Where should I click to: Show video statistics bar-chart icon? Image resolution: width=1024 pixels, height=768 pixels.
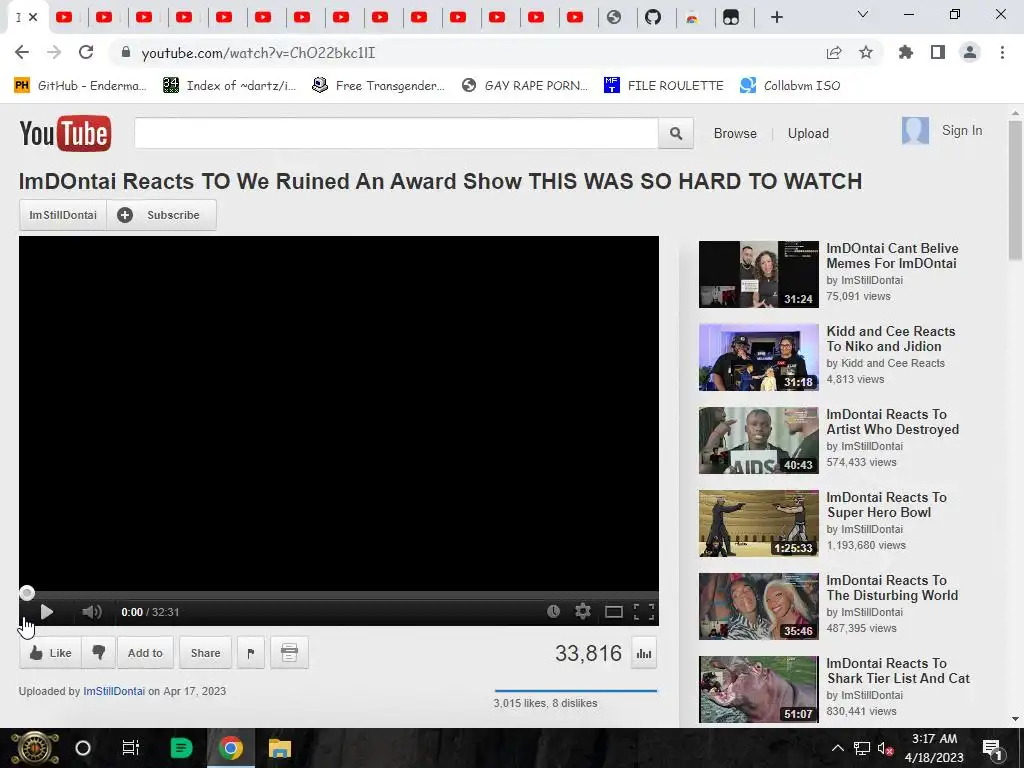coord(644,654)
